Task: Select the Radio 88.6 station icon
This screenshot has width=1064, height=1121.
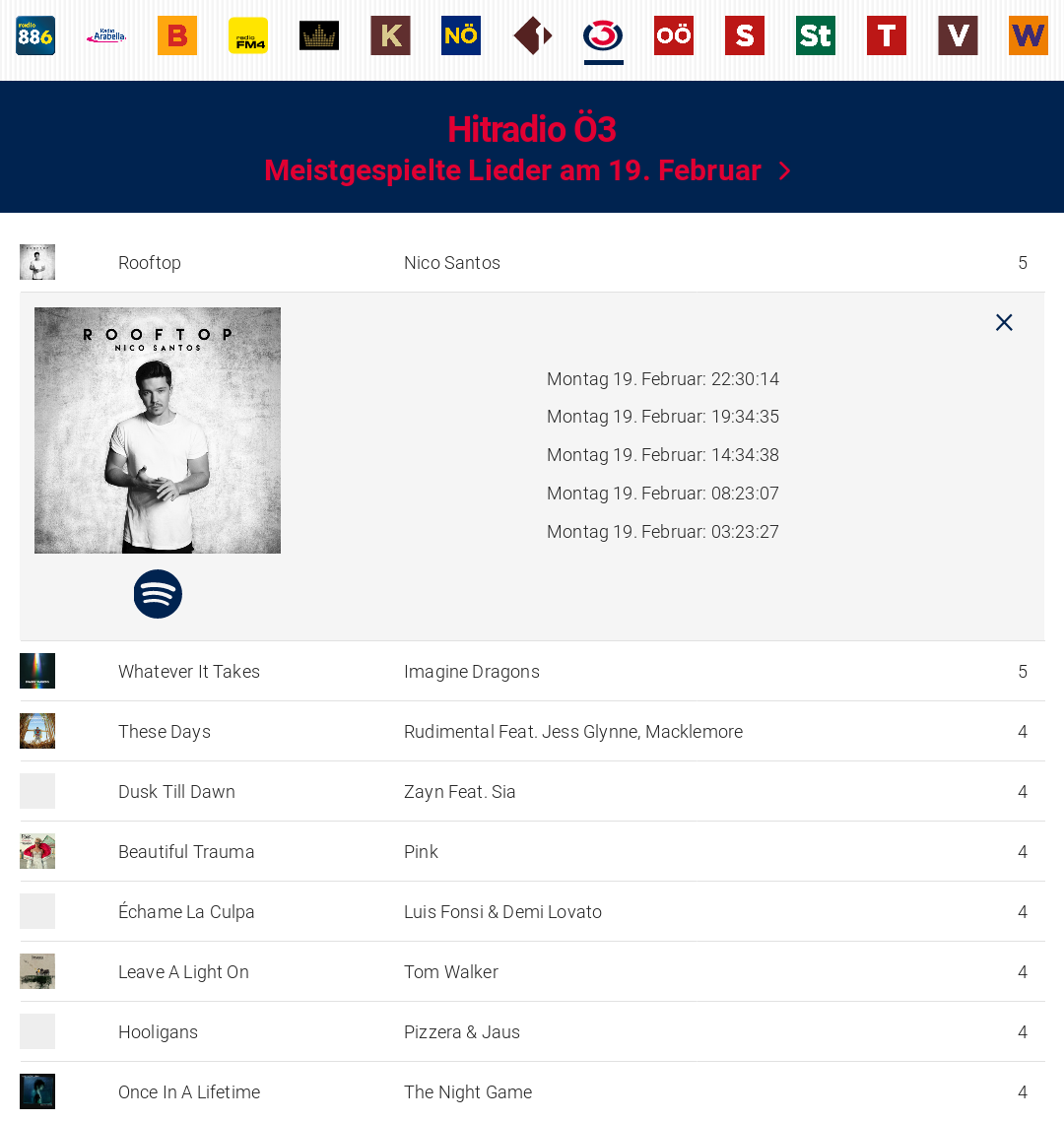Action: 35,35
